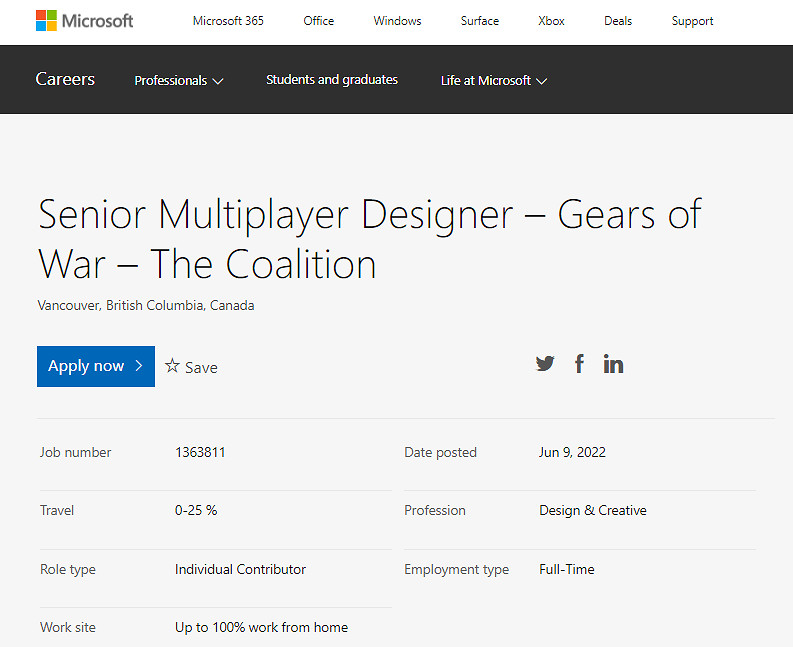Share job on Facebook
The image size is (793, 647).
click(x=579, y=364)
